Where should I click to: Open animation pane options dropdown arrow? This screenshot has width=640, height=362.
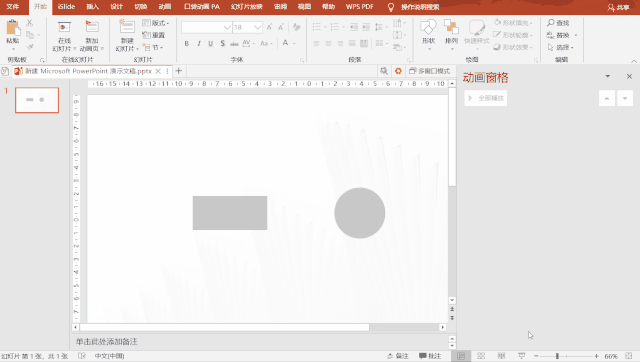tap(608, 76)
